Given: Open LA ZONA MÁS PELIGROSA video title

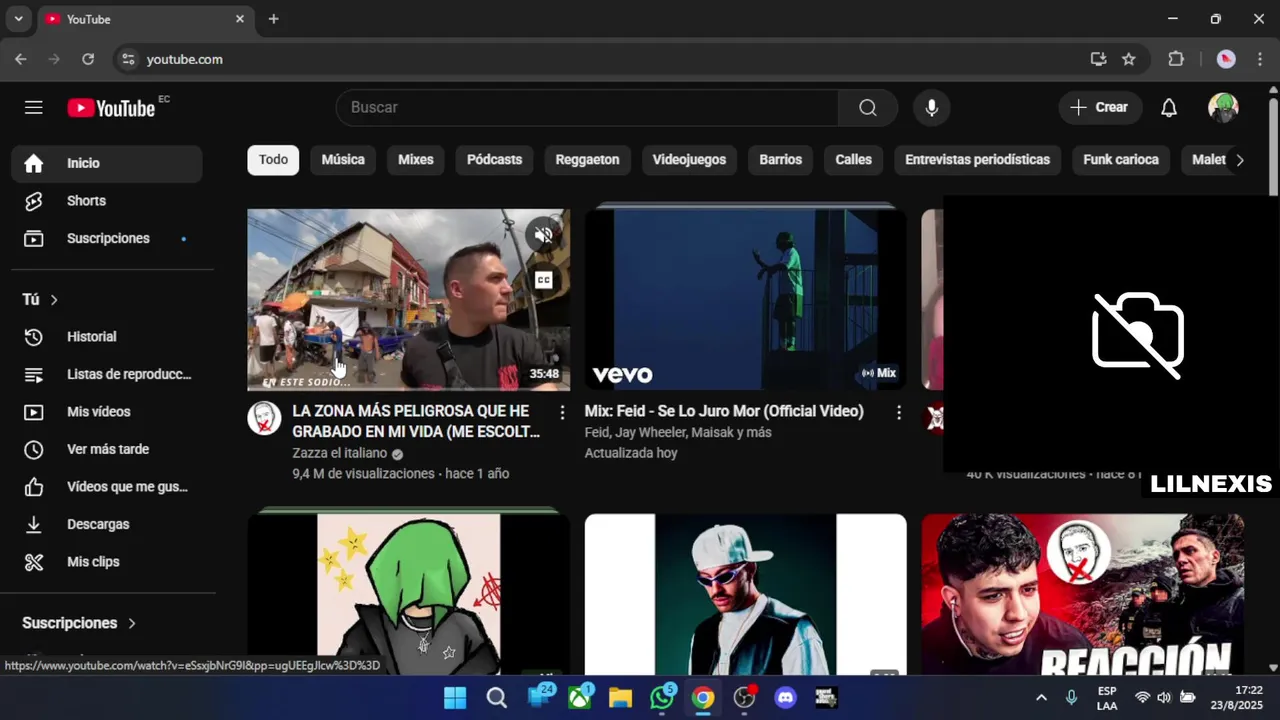Looking at the screenshot, I should click(x=416, y=421).
